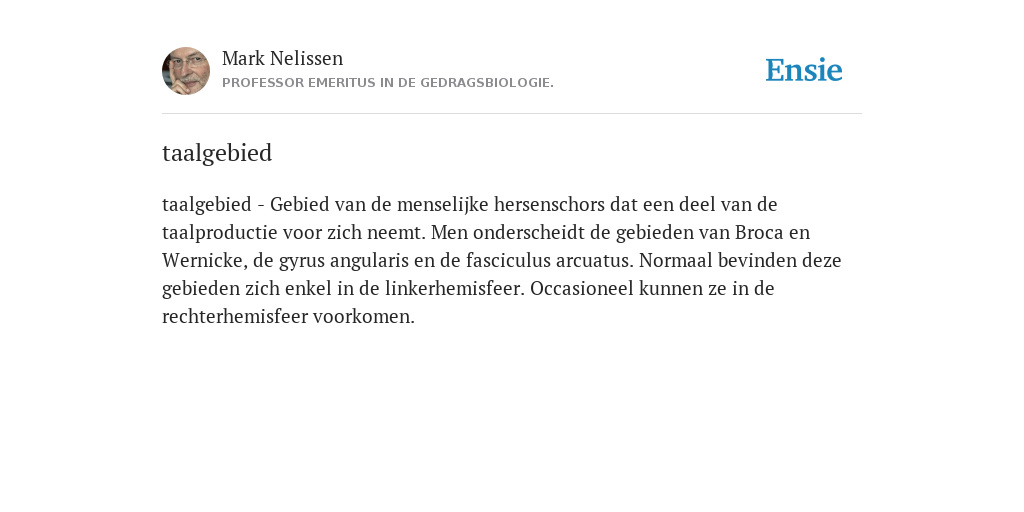Click the word 'rechterhemisfeer'
The image size is (1024, 512).
point(234,317)
